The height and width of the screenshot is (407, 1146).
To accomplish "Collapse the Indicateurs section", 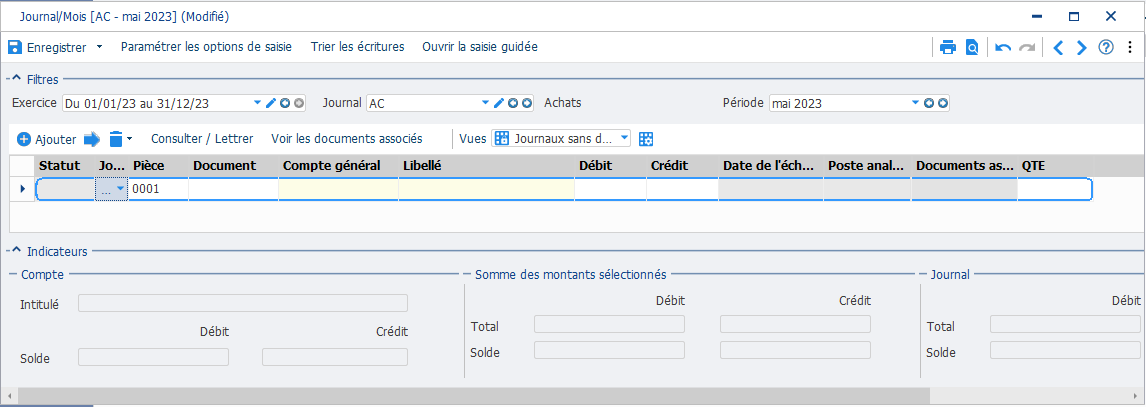I will pyautogui.click(x=17, y=251).
